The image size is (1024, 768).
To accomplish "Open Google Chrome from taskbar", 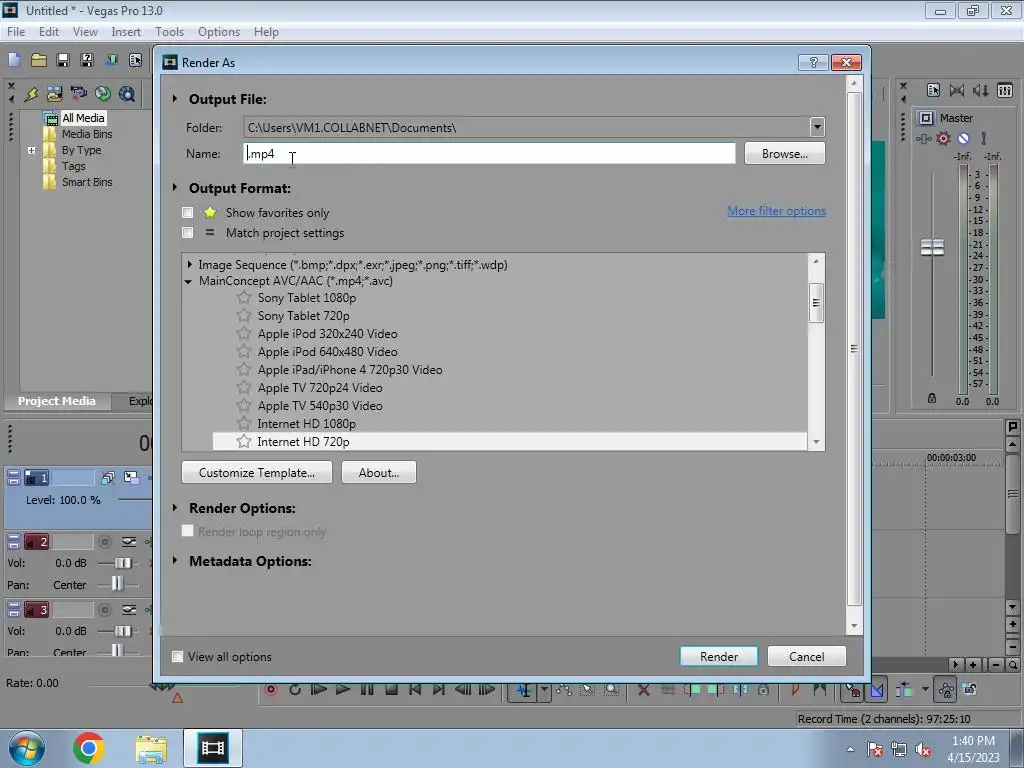I will pyautogui.click(x=89, y=748).
